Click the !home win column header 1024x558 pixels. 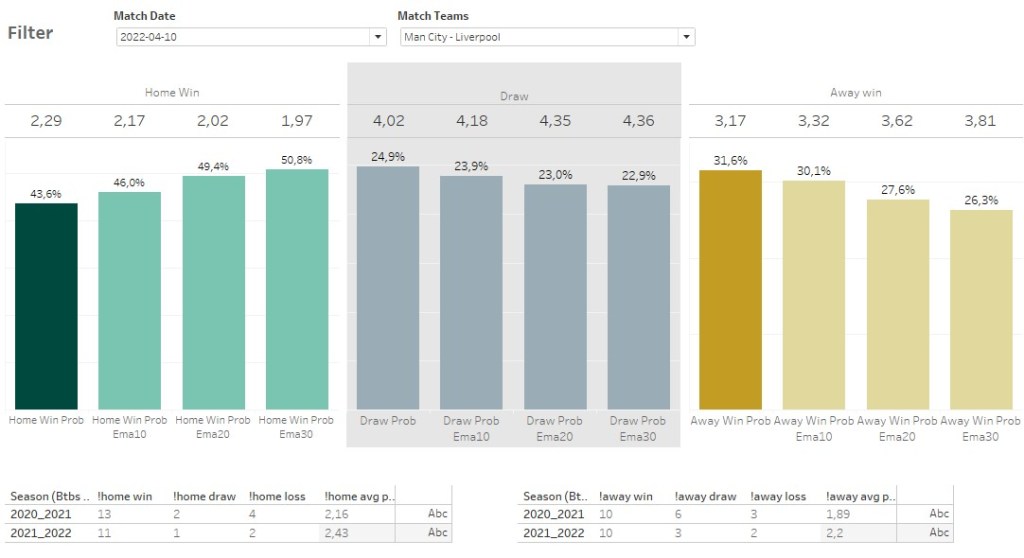125,496
